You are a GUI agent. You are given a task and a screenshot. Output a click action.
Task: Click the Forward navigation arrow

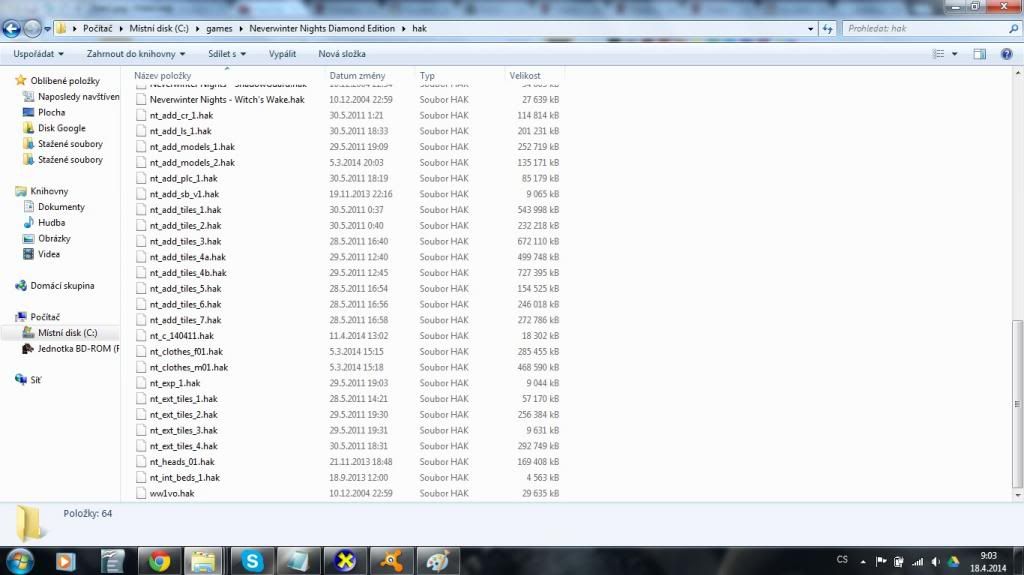[32, 29]
